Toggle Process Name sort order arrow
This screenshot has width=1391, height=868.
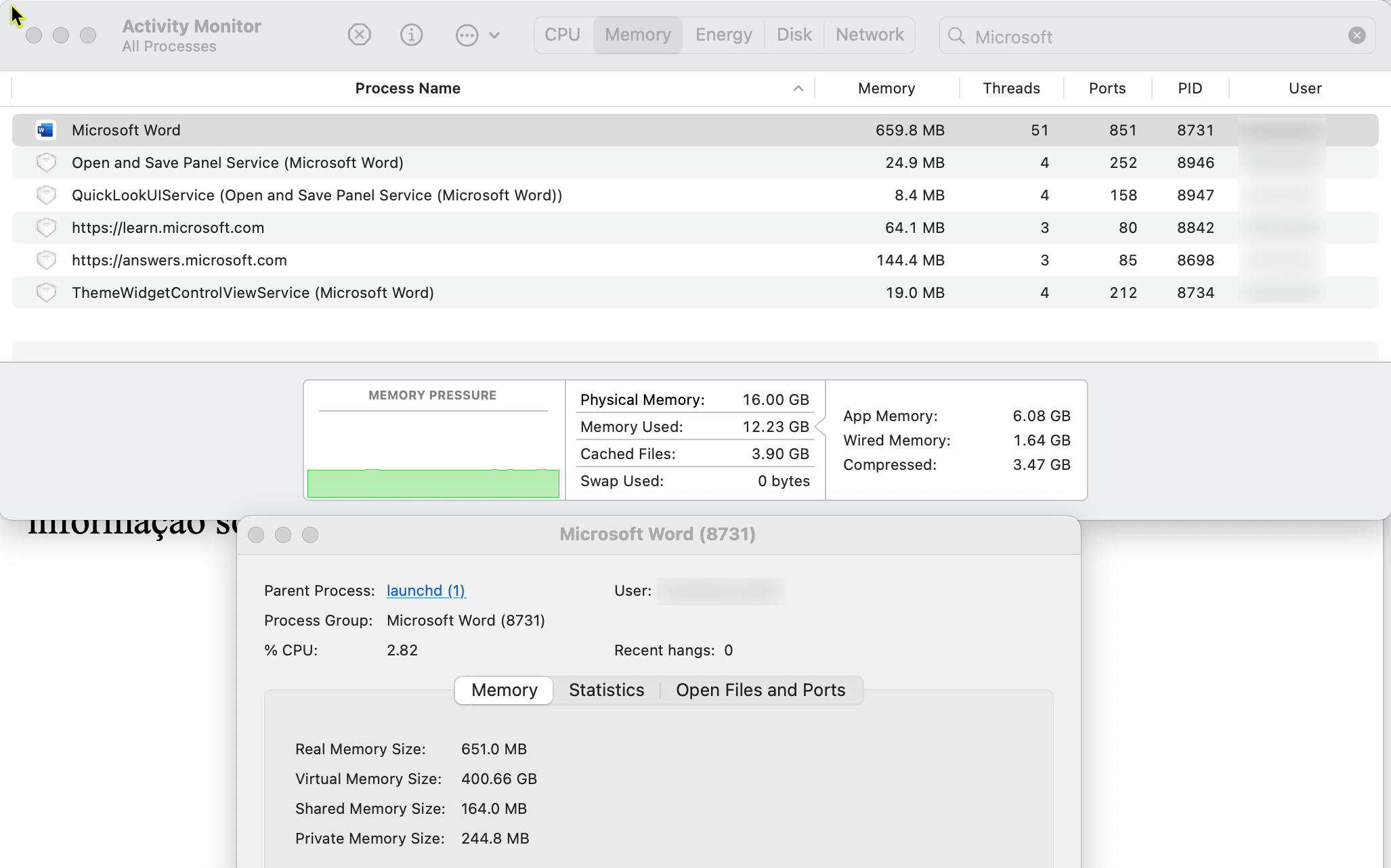(798, 89)
